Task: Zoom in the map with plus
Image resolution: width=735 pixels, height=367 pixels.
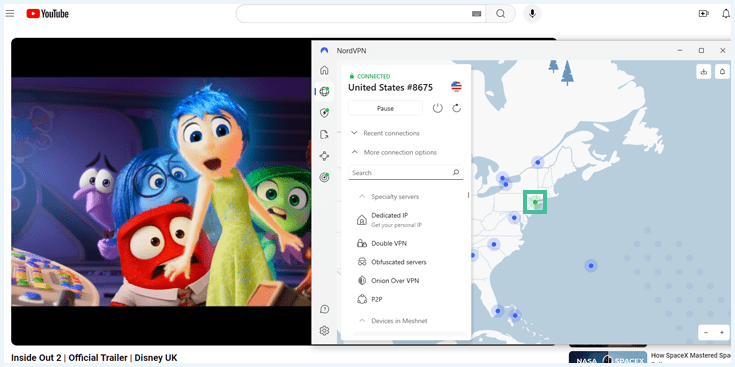Action: 722,333
